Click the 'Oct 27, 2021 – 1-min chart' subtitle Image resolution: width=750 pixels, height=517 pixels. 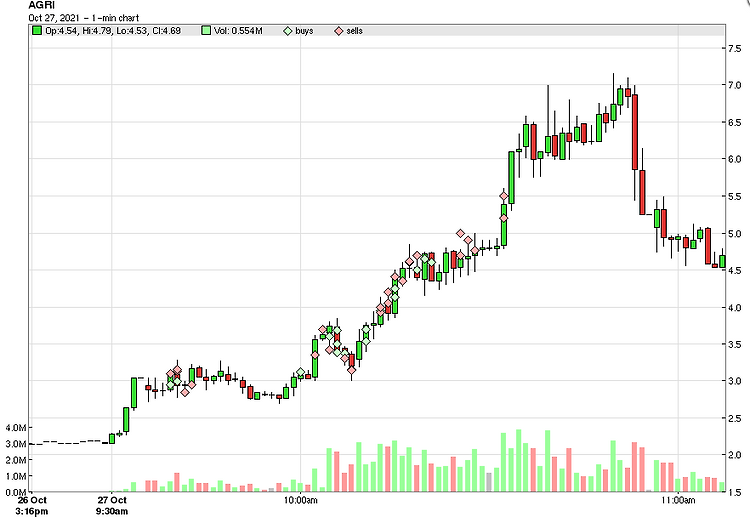pos(84,18)
